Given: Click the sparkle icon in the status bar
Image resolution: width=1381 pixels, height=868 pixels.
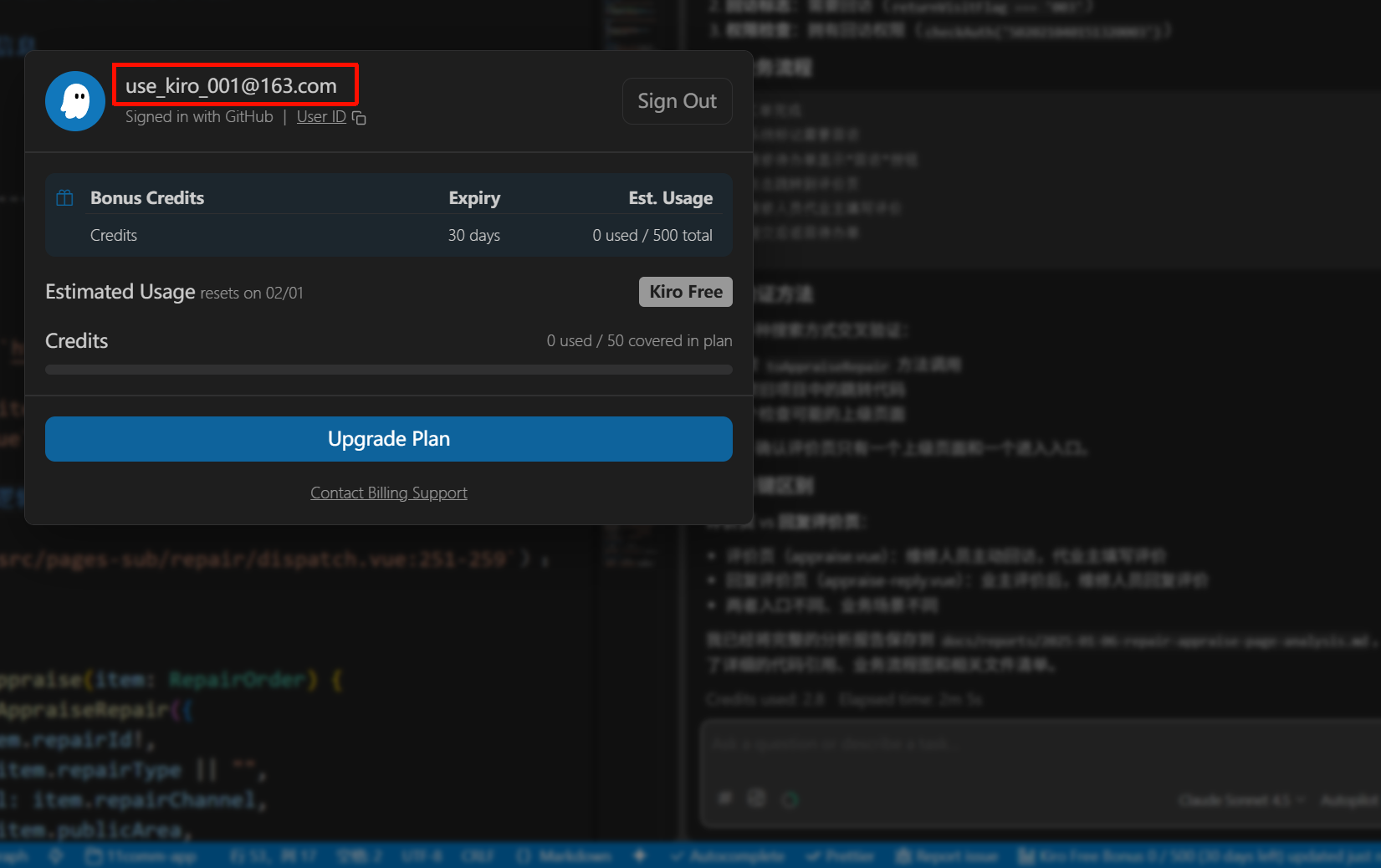Looking at the screenshot, I should 640,855.
